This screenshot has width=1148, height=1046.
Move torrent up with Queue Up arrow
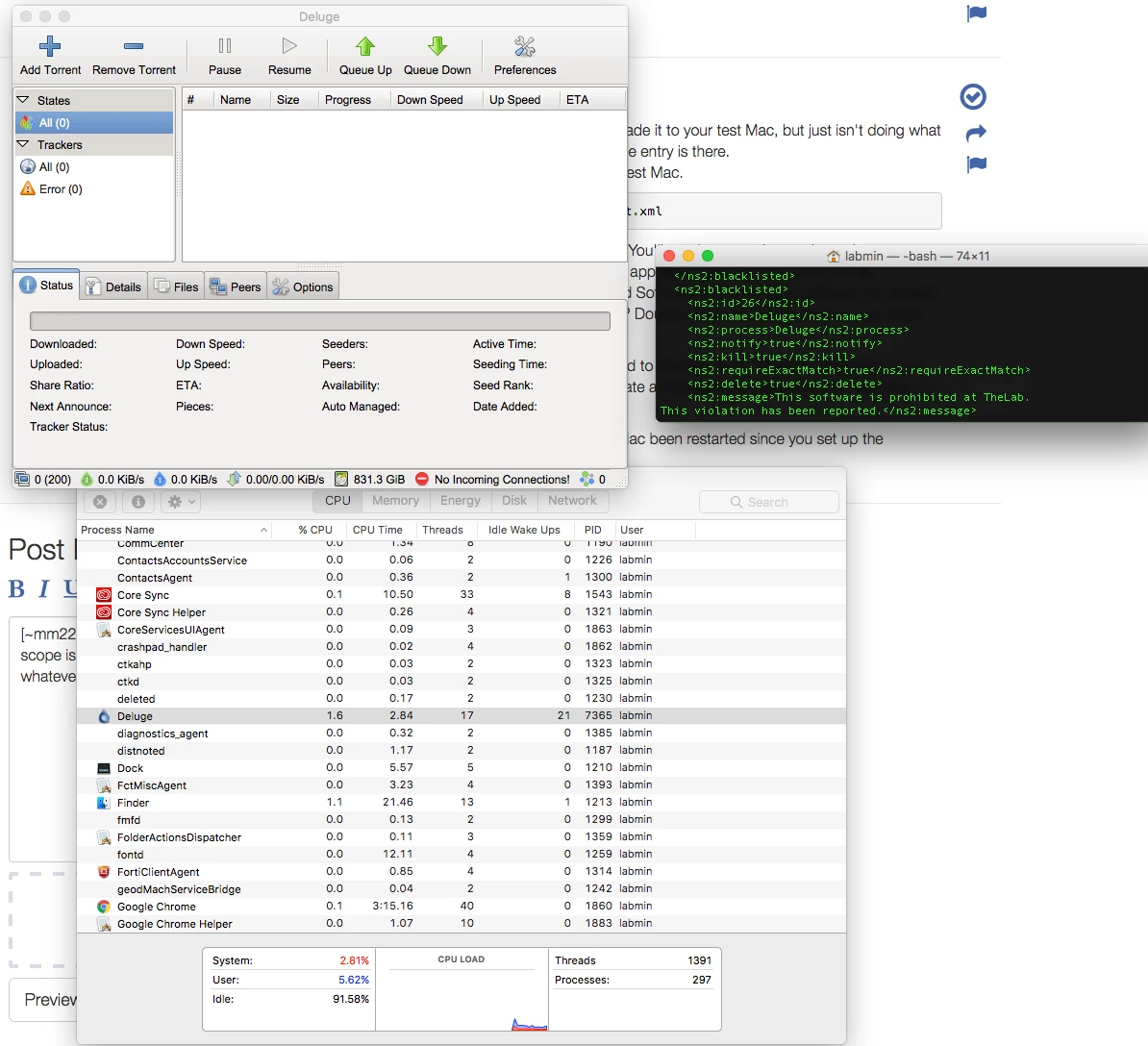(x=365, y=46)
